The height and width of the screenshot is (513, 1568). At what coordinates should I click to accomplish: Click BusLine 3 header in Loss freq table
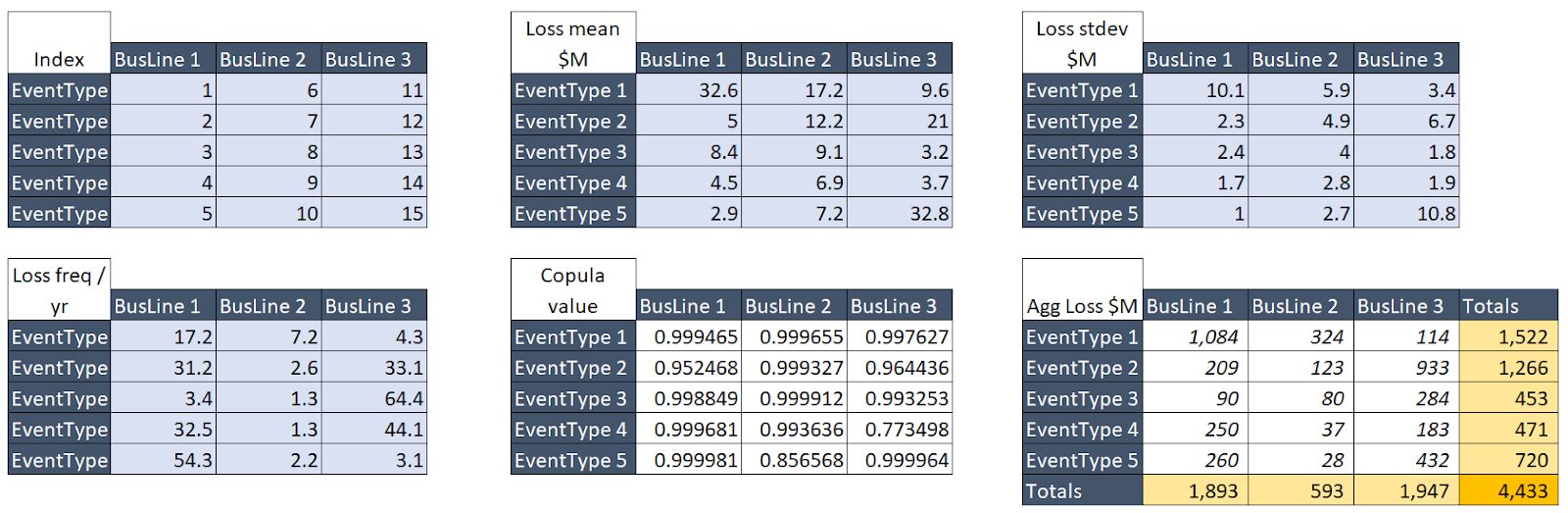[374, 306]
